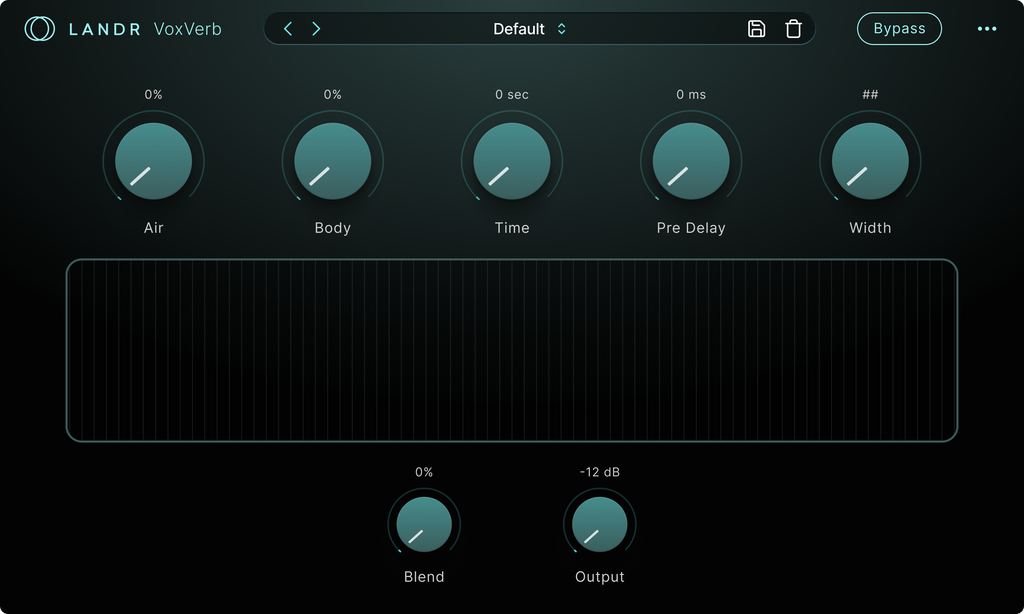The width and height of the screenshot is (1024, 614).
Task: Click the Output knob
Action: 600,525
